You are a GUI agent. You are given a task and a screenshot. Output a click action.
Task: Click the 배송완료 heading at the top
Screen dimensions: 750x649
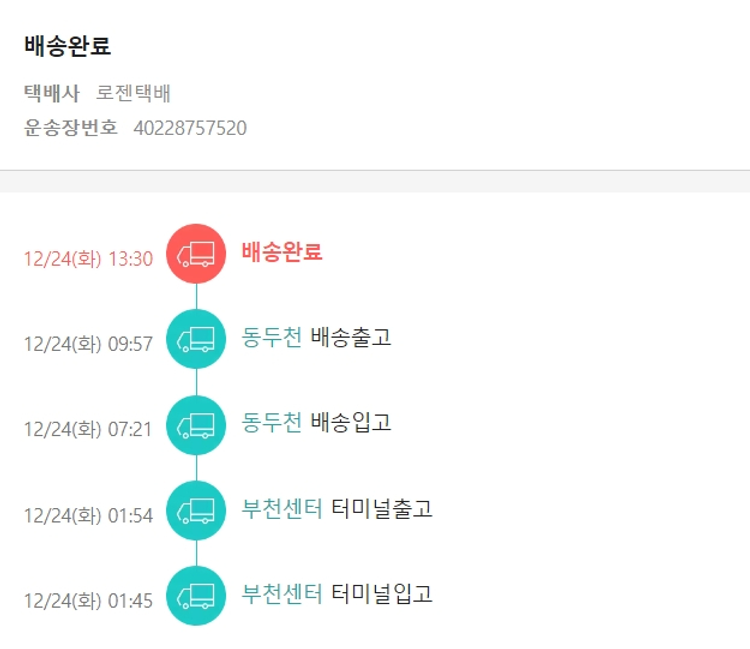68,46
